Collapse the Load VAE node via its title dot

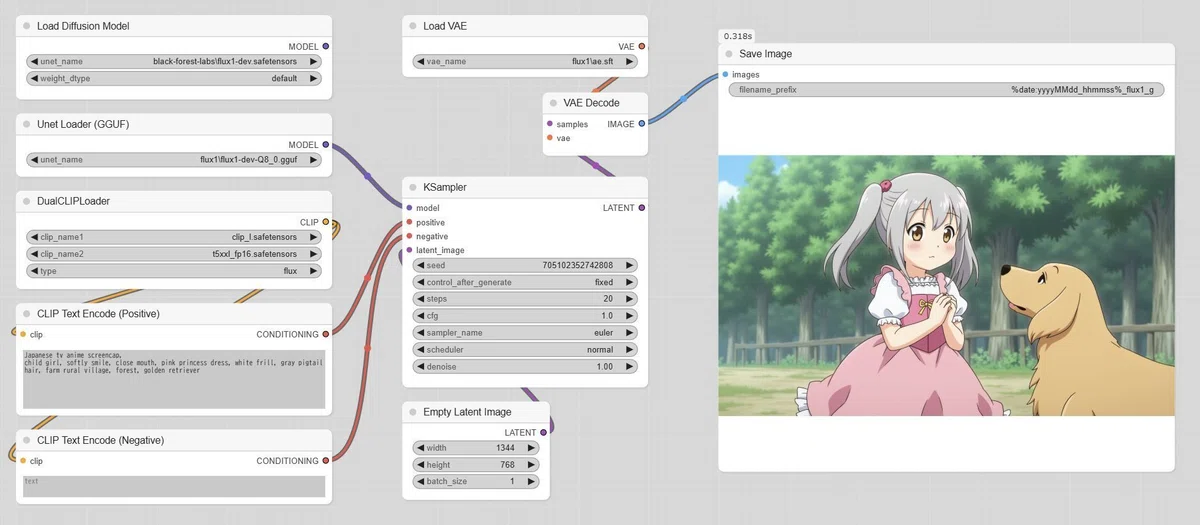(413, 26)
